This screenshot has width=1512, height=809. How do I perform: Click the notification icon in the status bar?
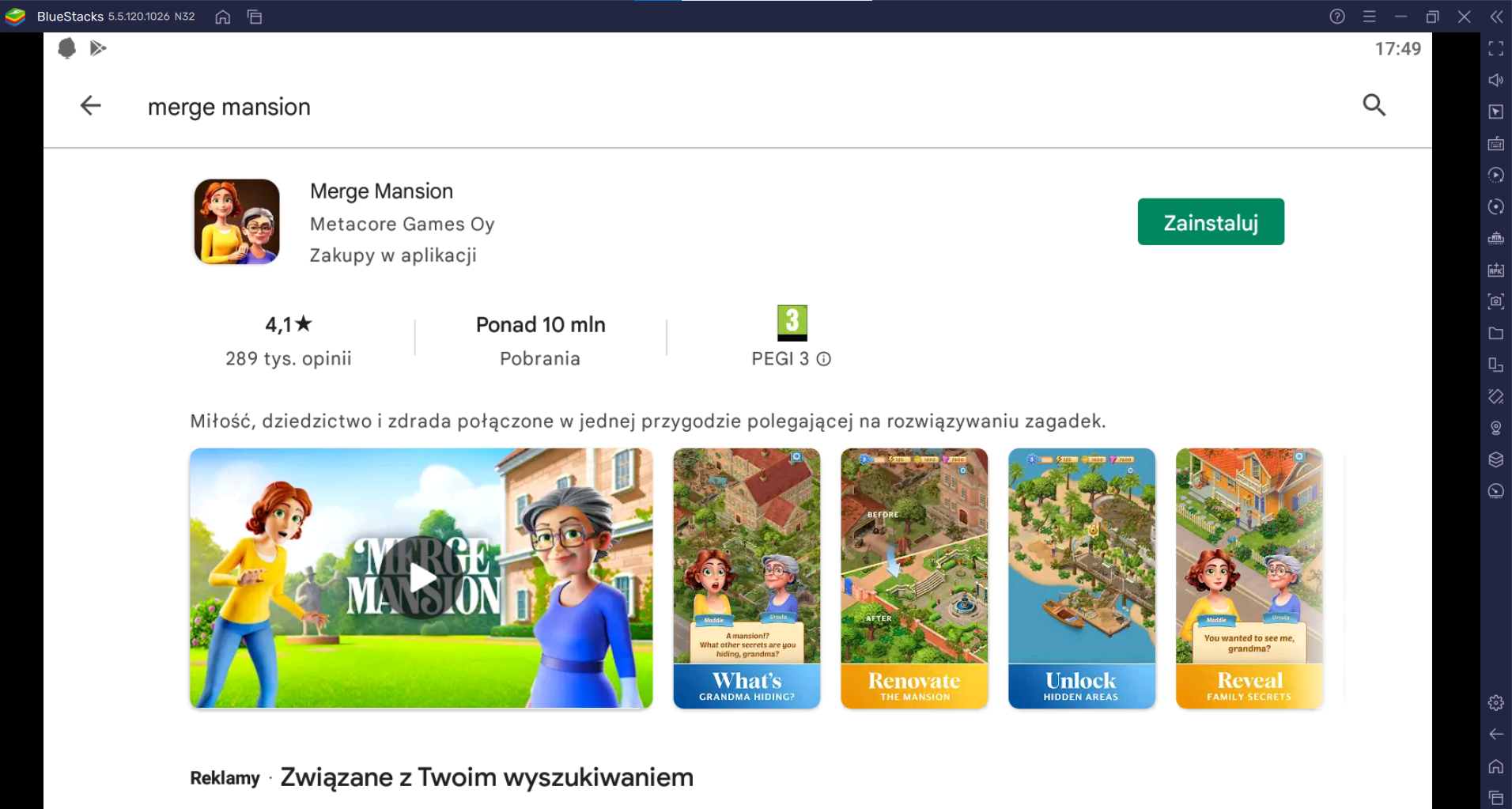tap(67, 48)
